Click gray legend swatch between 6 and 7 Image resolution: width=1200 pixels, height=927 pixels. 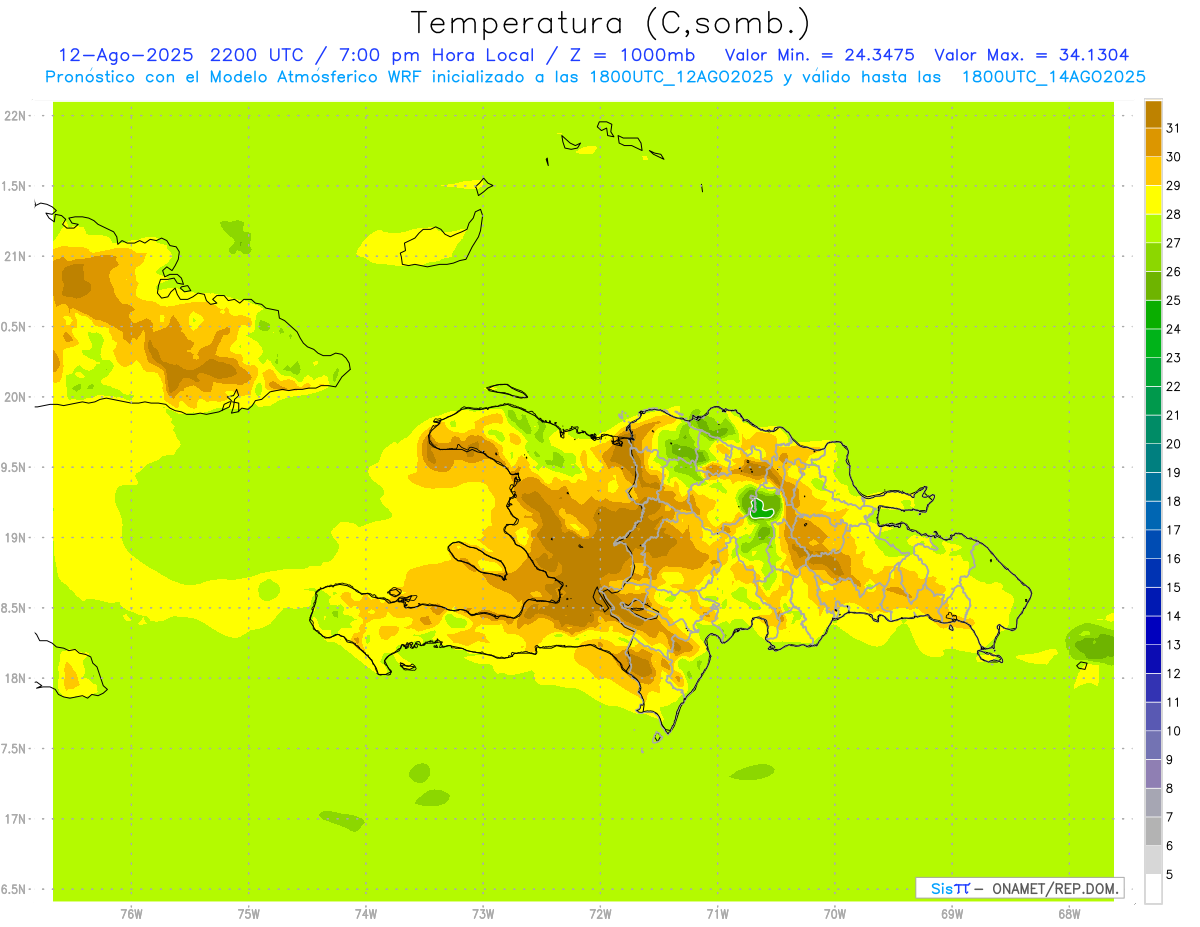[1153, 831]
